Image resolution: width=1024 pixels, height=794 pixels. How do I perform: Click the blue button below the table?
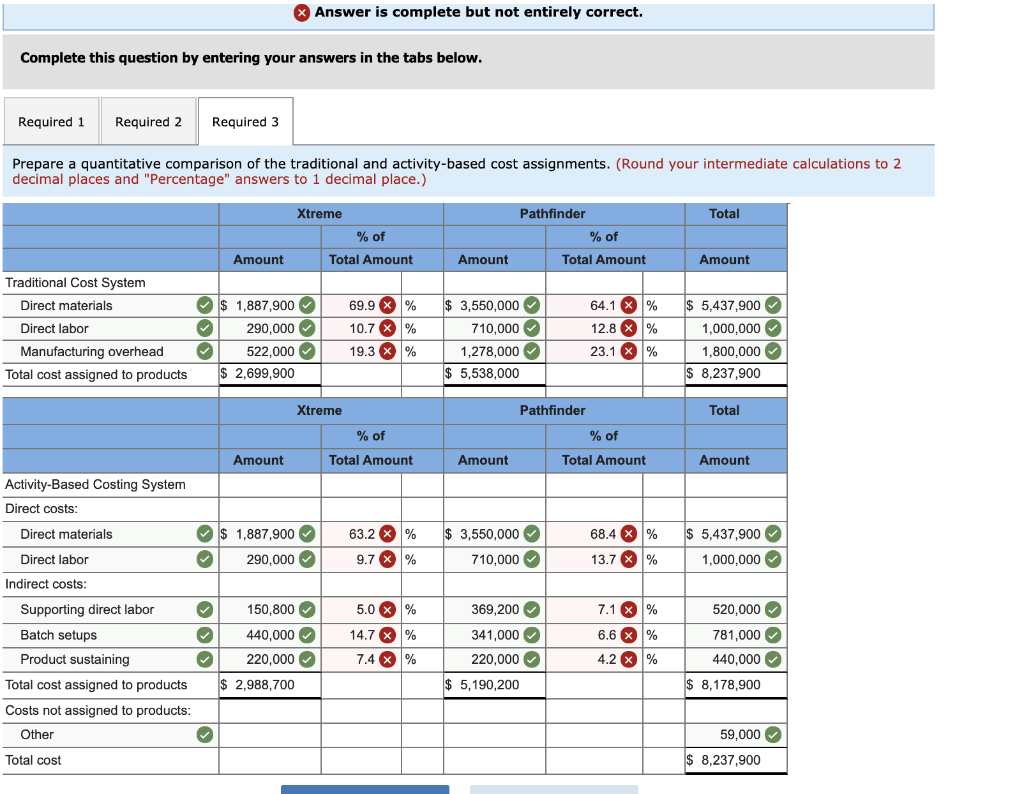365,789
